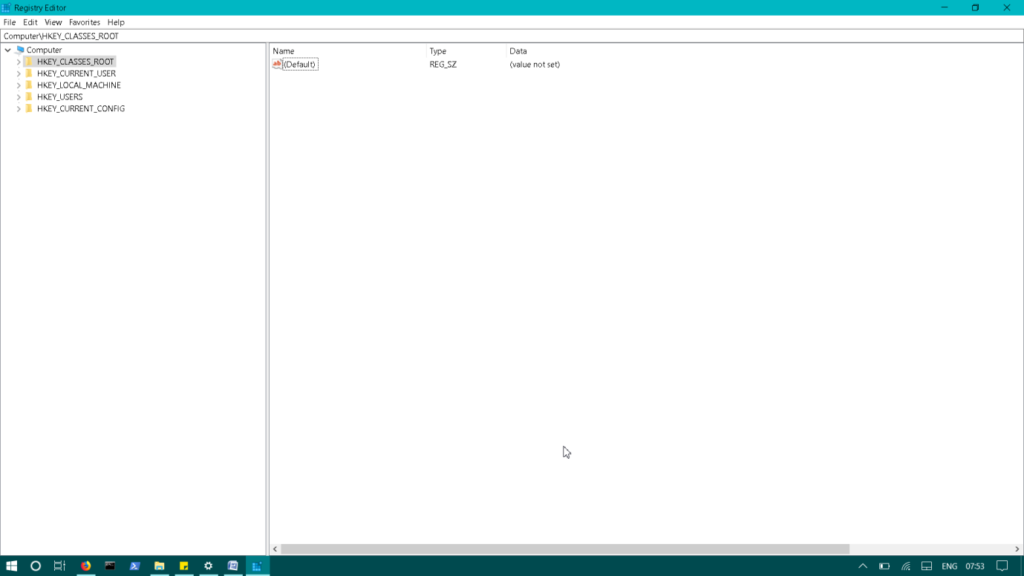
Task: Select the HKEY_CURRENT_USER key label
Action: click(76, 74)
